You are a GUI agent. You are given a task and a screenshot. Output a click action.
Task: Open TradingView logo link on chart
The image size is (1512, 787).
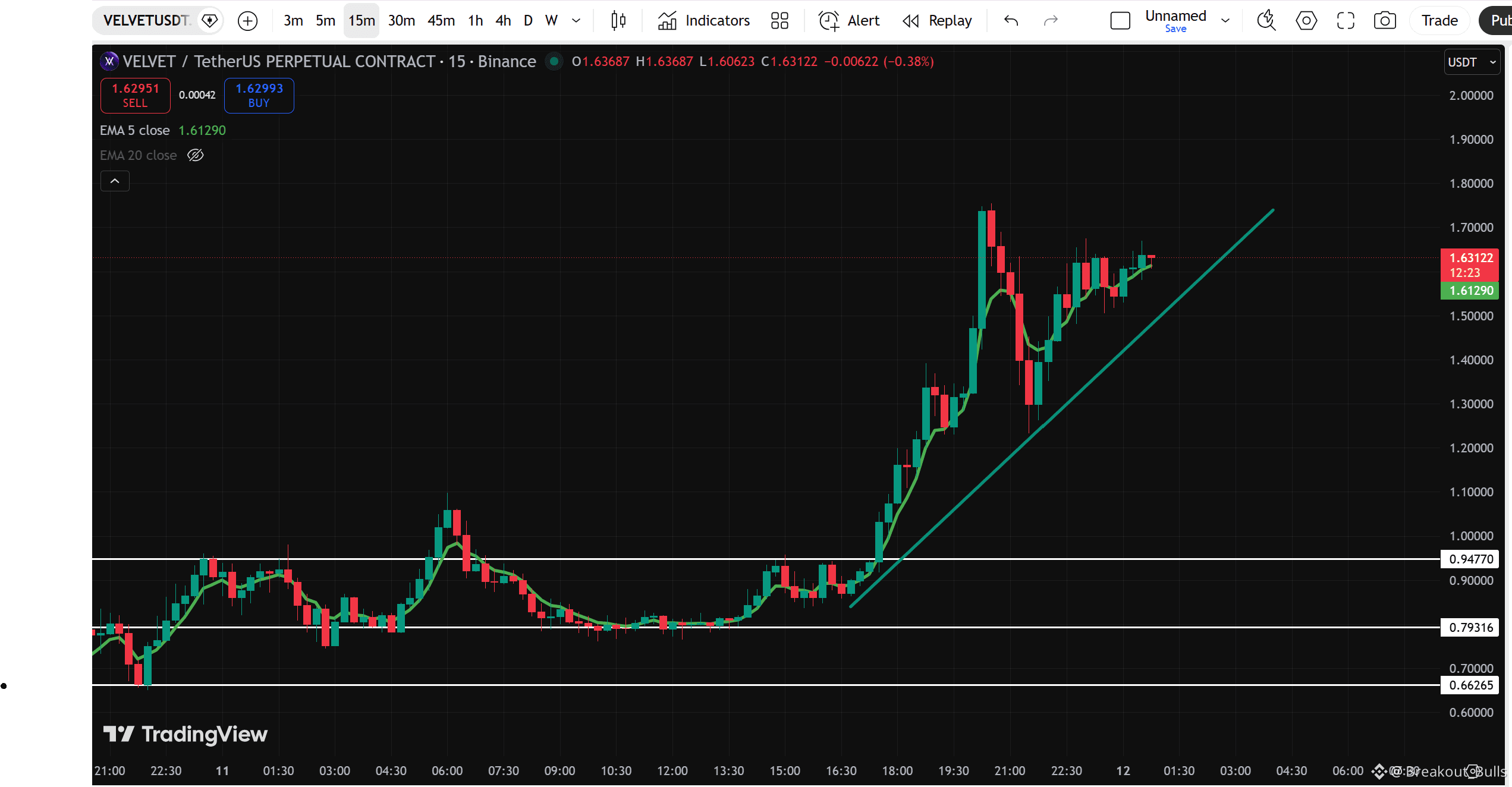point(186,734)
